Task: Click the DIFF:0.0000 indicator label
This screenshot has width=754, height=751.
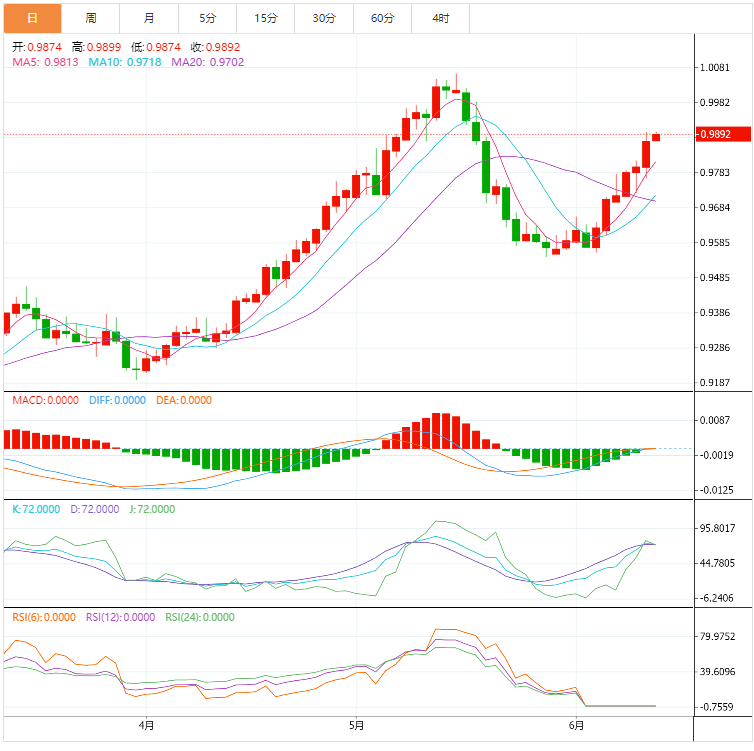Action: tap(117, 401)
